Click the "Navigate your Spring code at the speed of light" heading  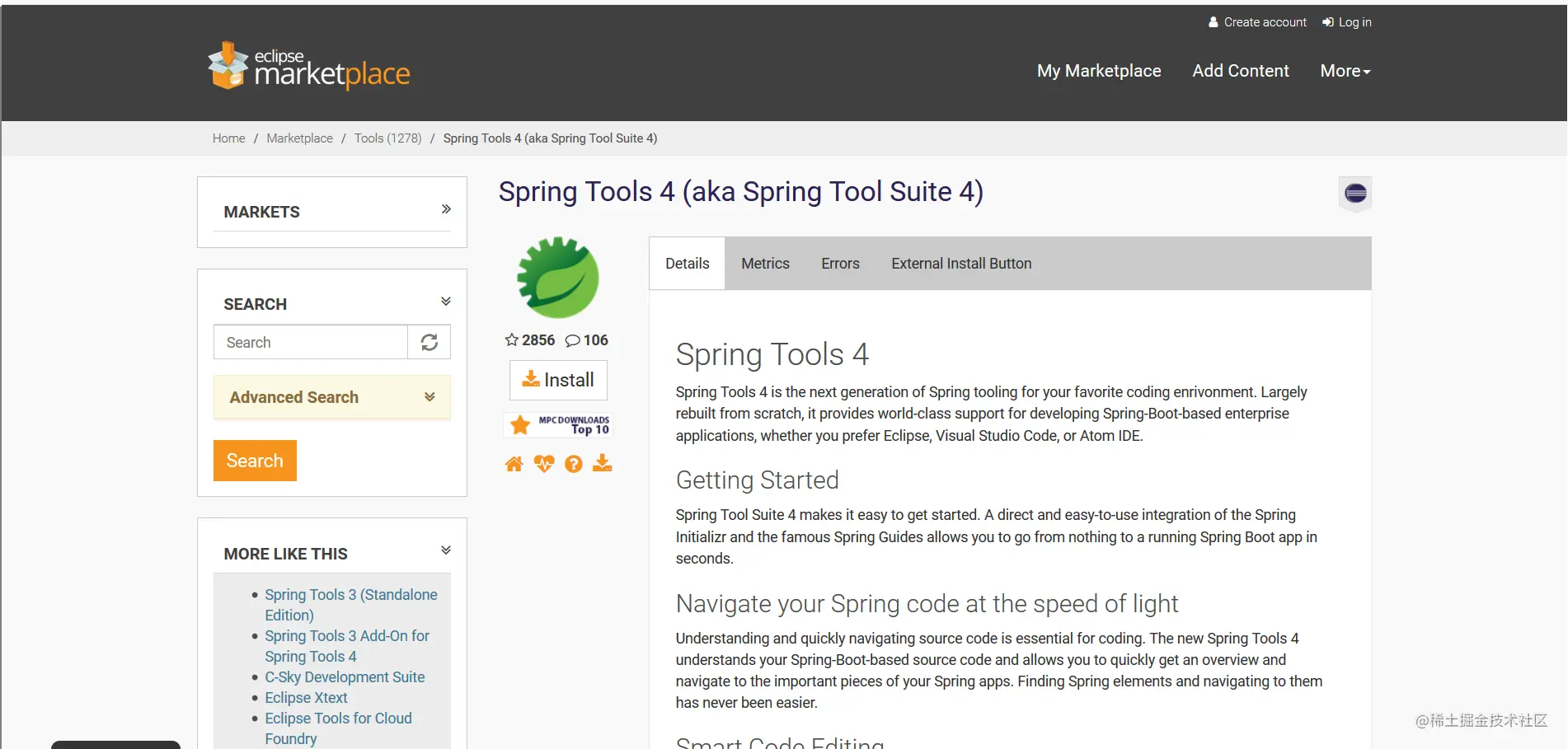coord(927,604)
